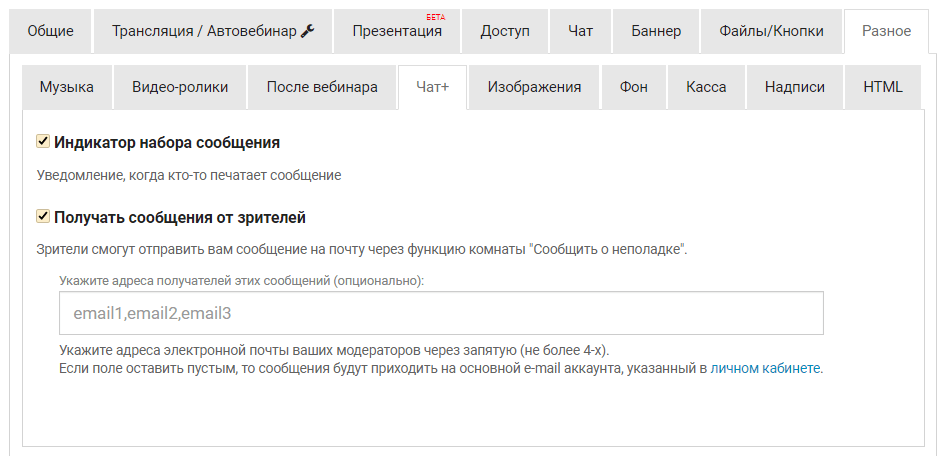Open the Доступ tab

(505, 31)
